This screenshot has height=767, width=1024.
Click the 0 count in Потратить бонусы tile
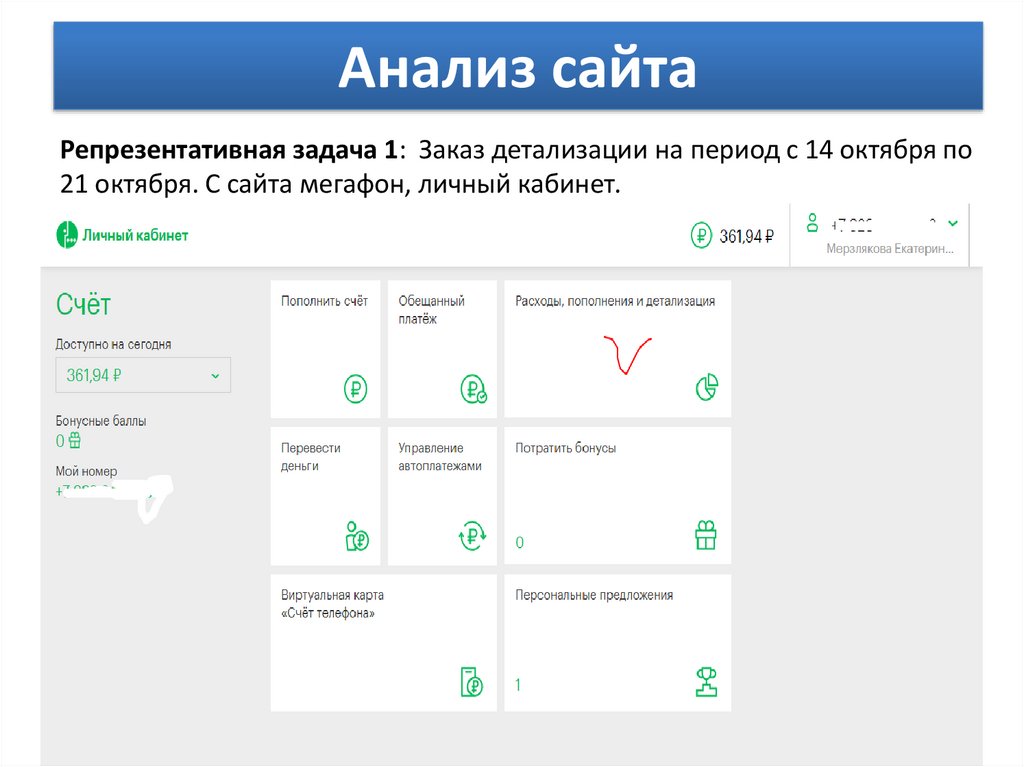click(519, 542)
